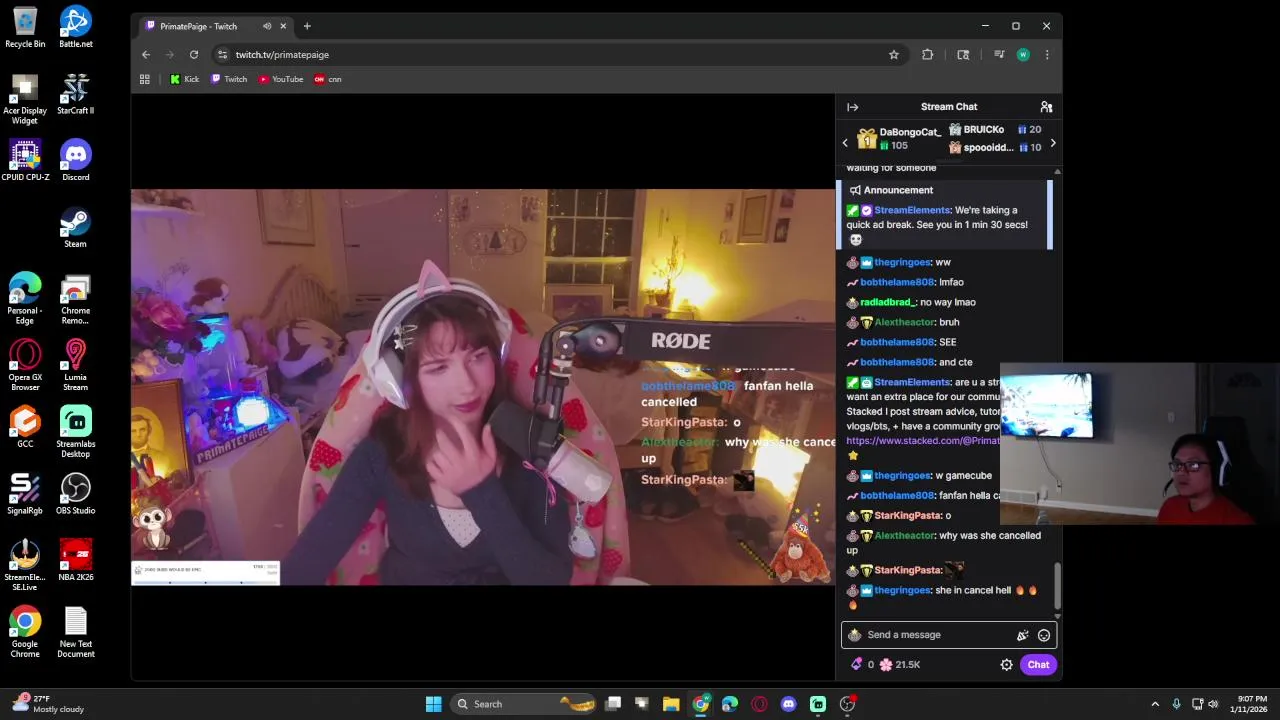Open the weather widget showing 27°F
This screenshot has height=720, width=1280.
pos(48,704)
